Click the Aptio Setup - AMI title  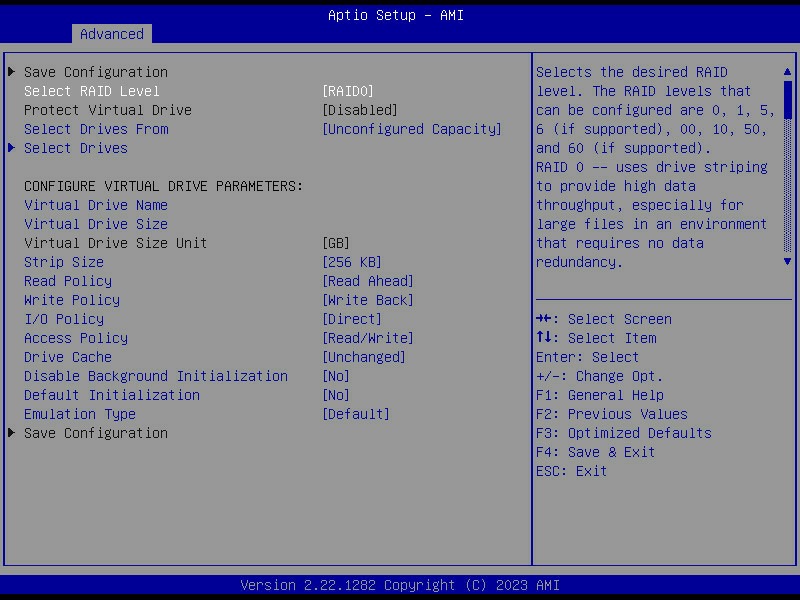396,15
